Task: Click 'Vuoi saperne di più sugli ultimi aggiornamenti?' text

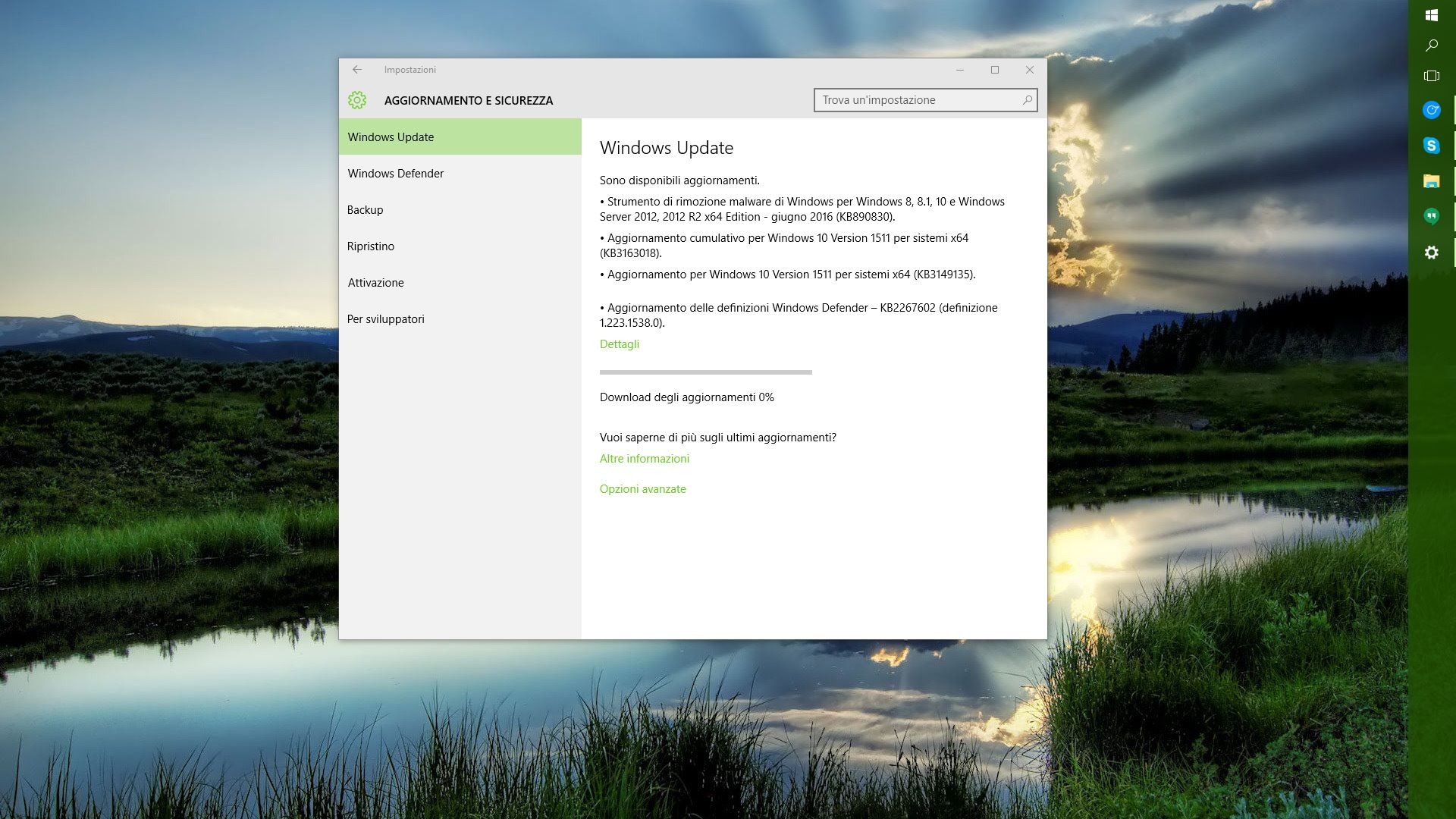Action: tap(718, 438)
